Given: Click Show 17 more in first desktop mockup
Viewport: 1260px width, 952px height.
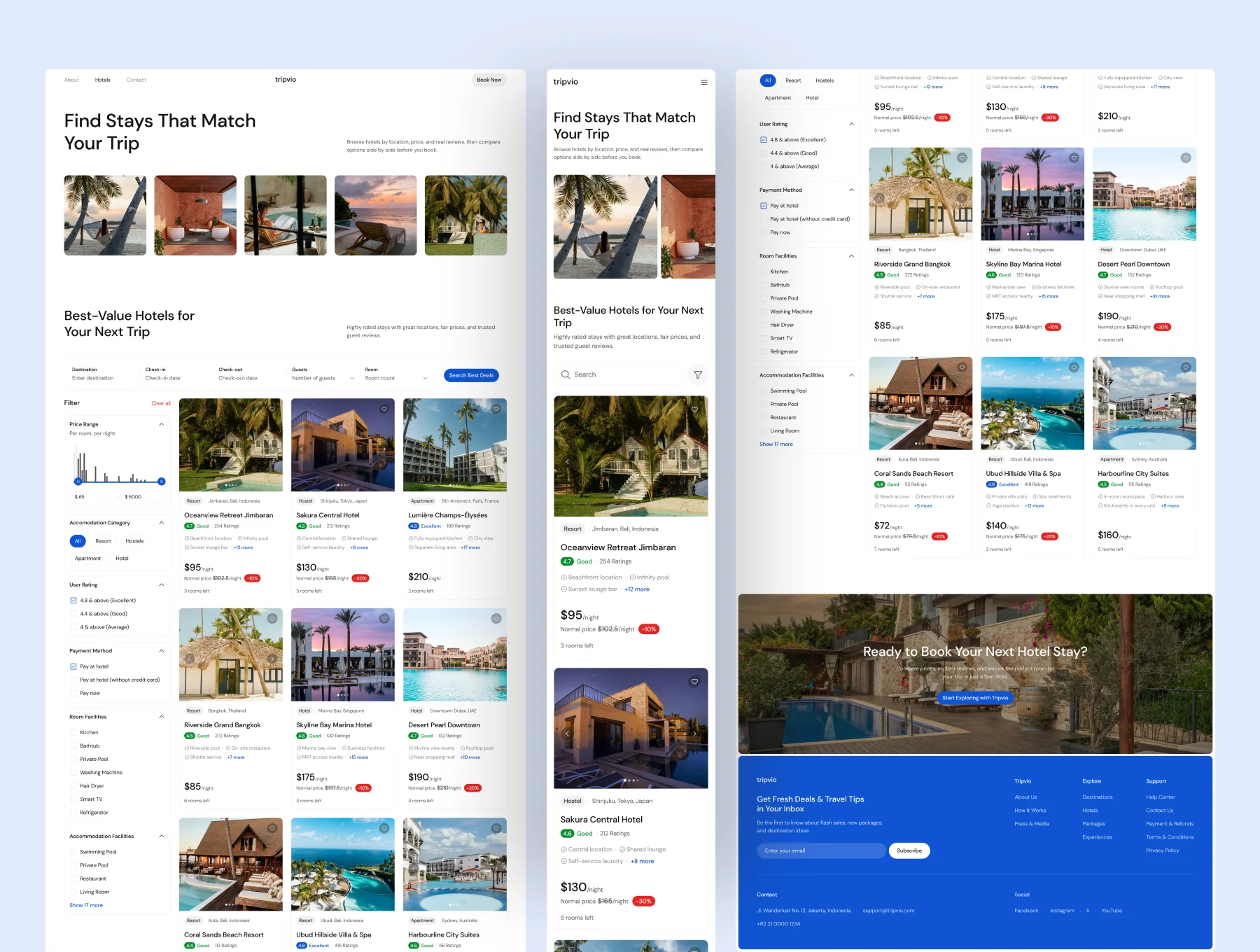Looking at the screenshot, I should point(86,906).
